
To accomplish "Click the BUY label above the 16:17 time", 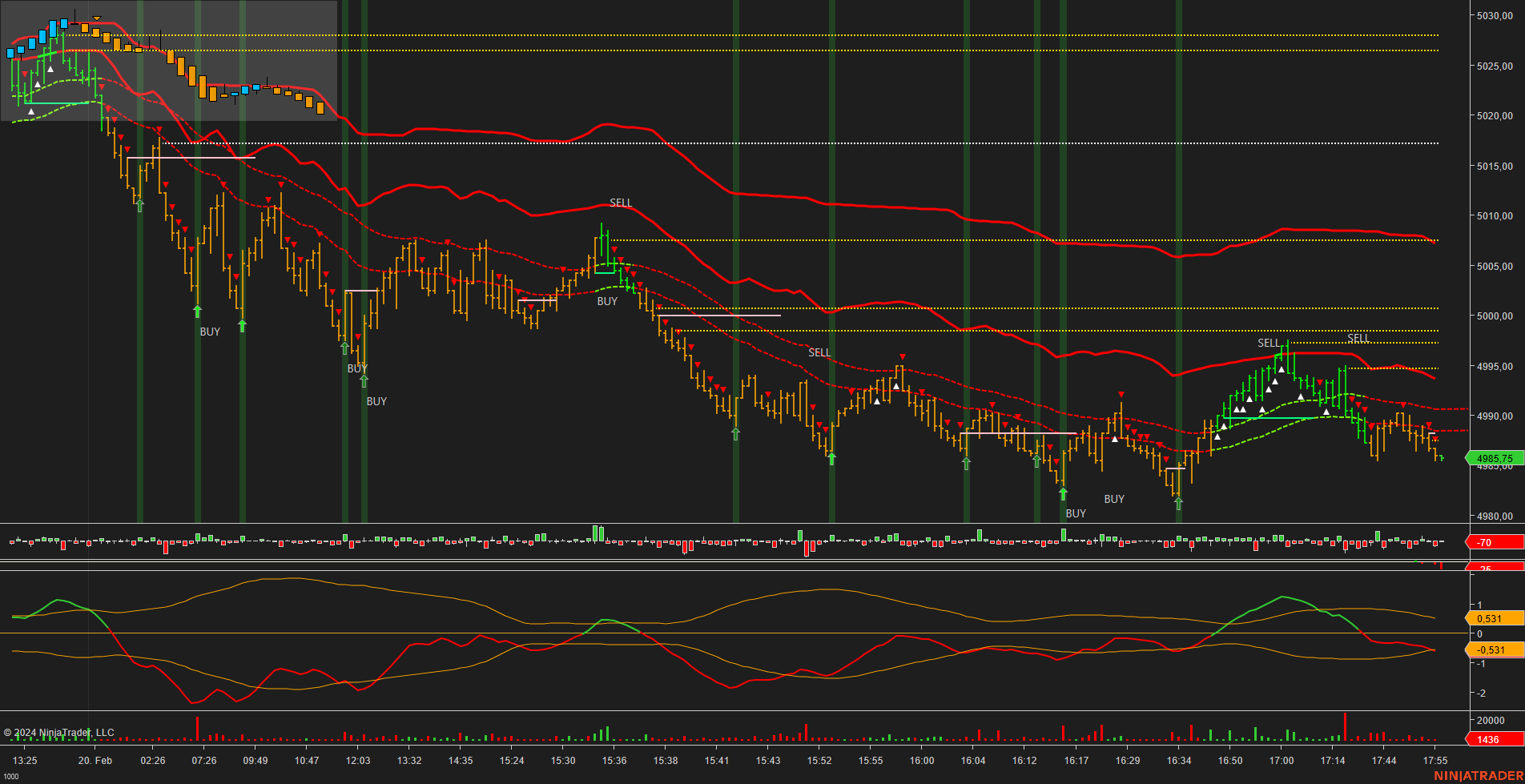I will (1076, 514).
